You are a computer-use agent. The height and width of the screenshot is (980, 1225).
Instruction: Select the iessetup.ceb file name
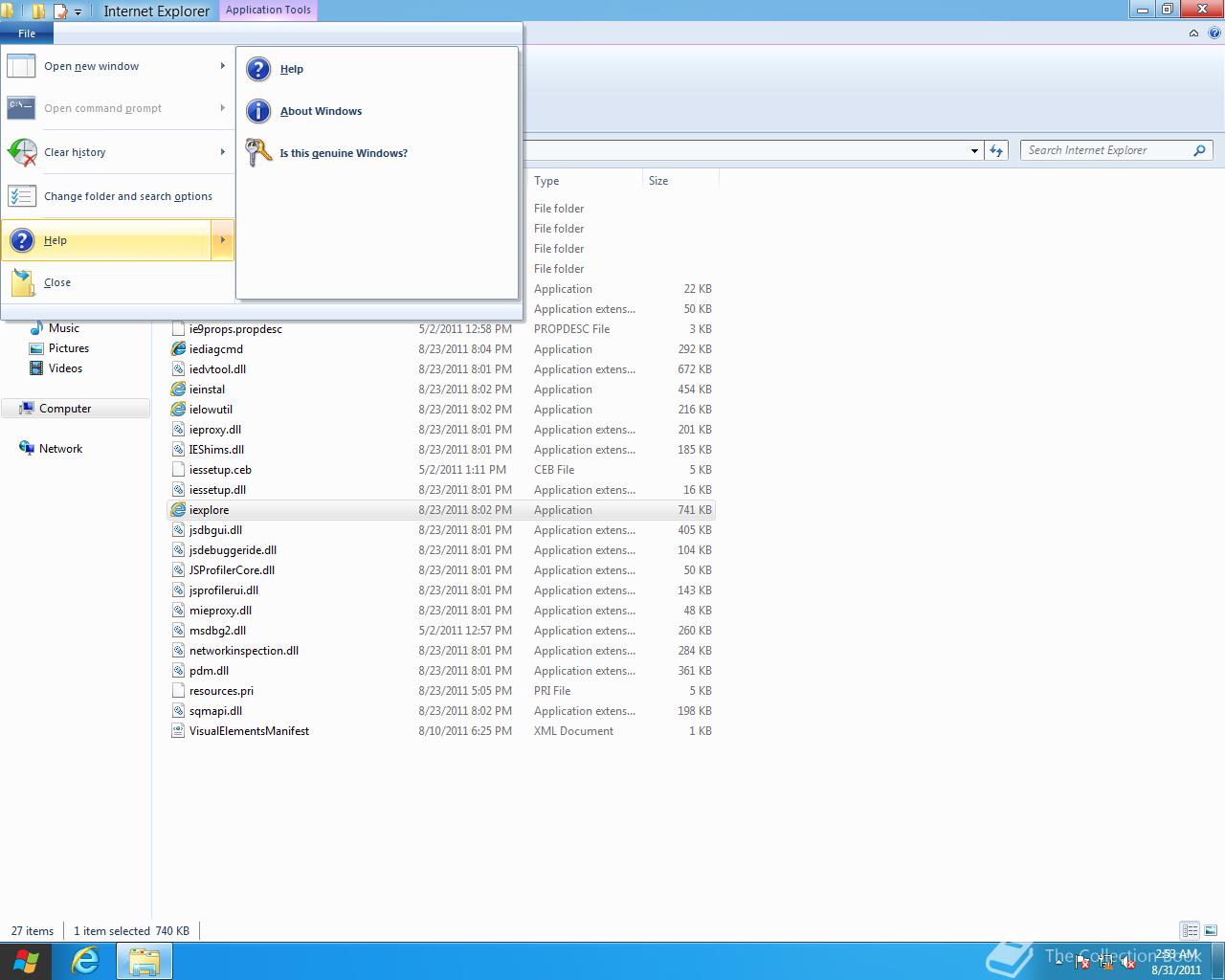pyautogui.click(x=220, y=470)
